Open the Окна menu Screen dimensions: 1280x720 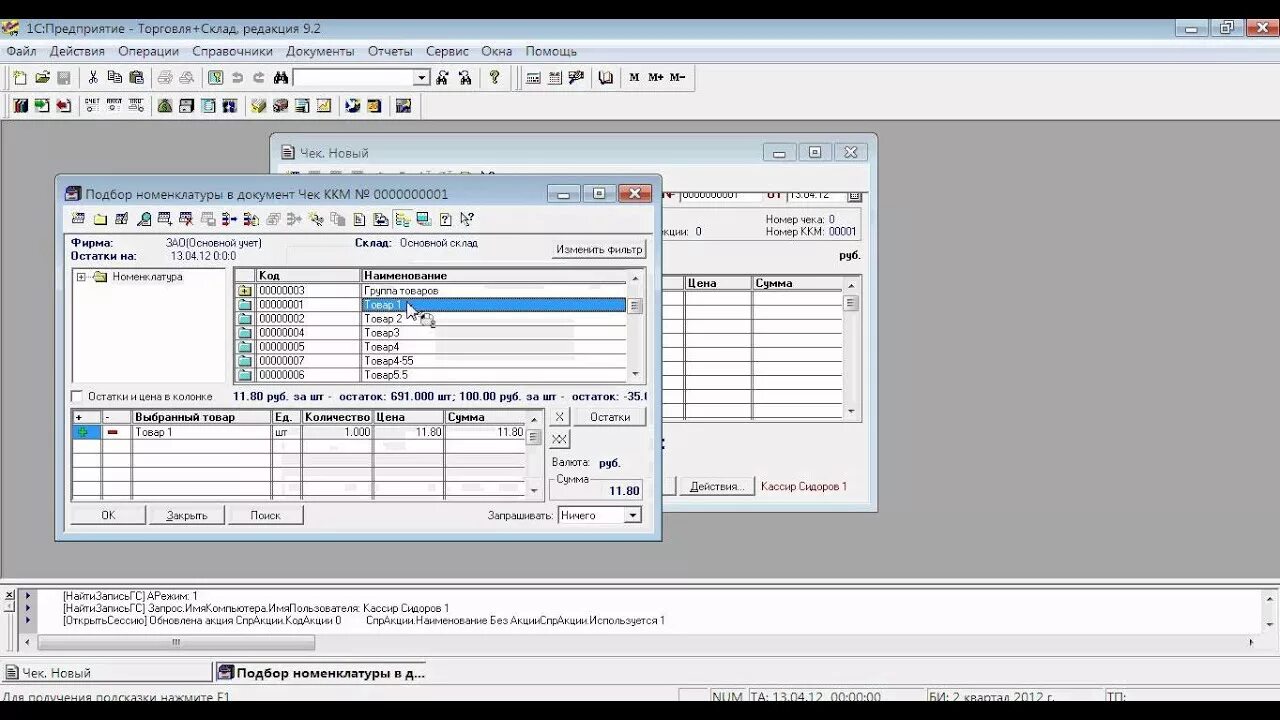(x=497, y=51)
